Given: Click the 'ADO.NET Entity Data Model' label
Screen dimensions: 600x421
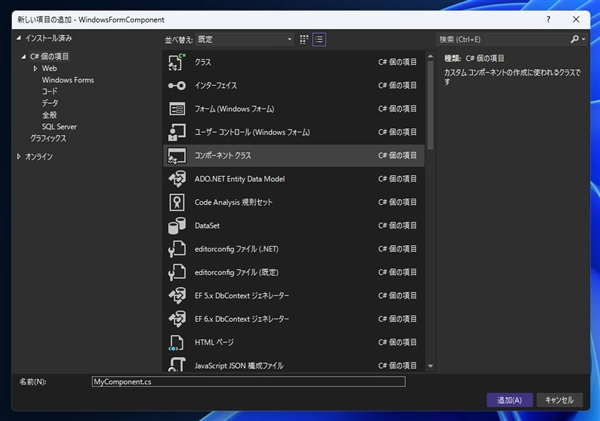Looking at the screenshot, I should 240,179.
